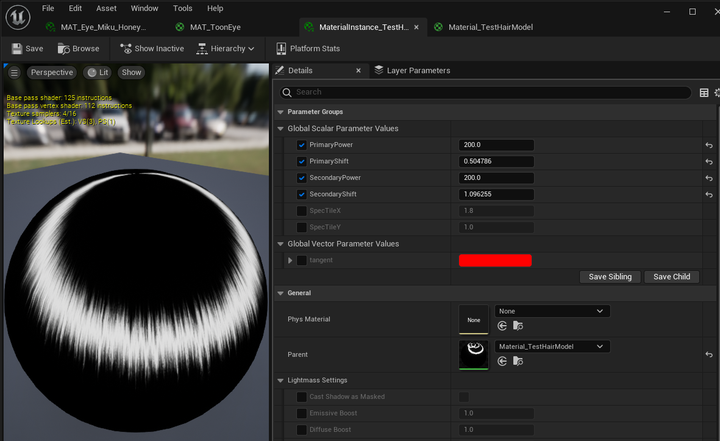Viewport: 720px width, 441px height.
Task: Click the Save Sibling button
Action: click(x=610, y=276)
